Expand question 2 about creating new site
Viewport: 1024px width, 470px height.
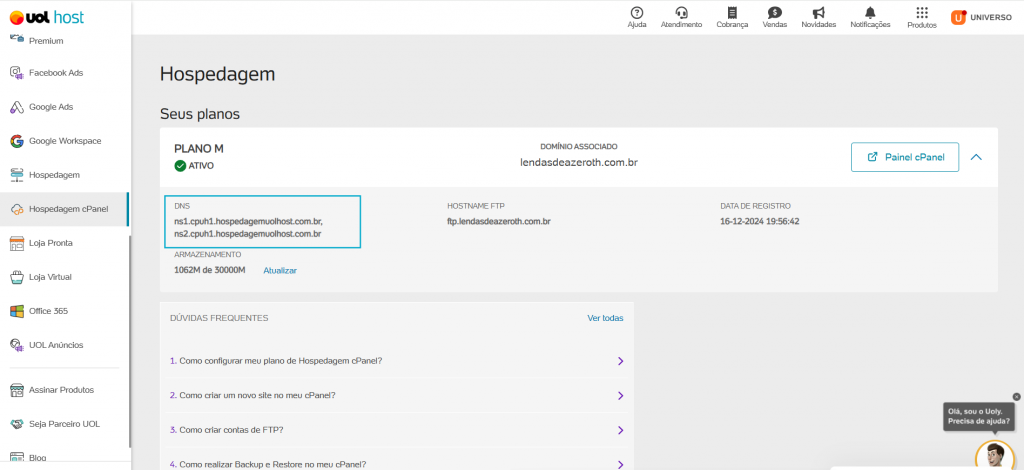[x=620, y=396]
